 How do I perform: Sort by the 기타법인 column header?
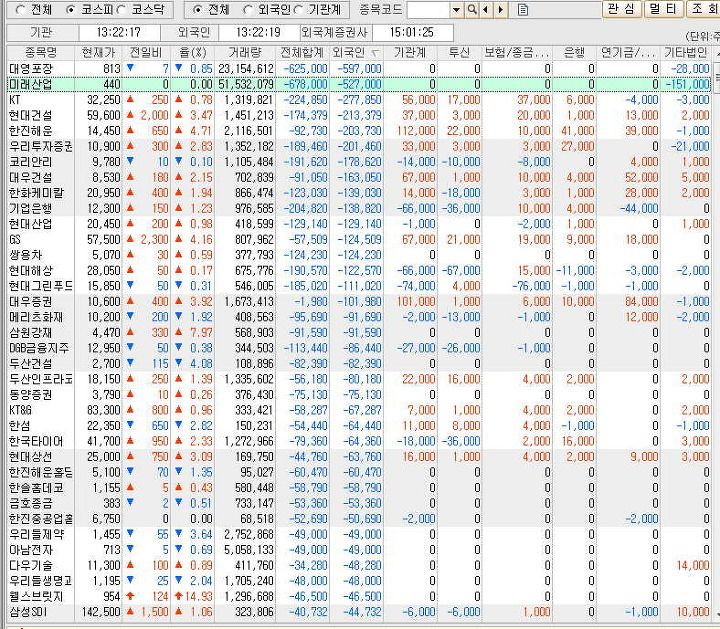coord(686,52)
